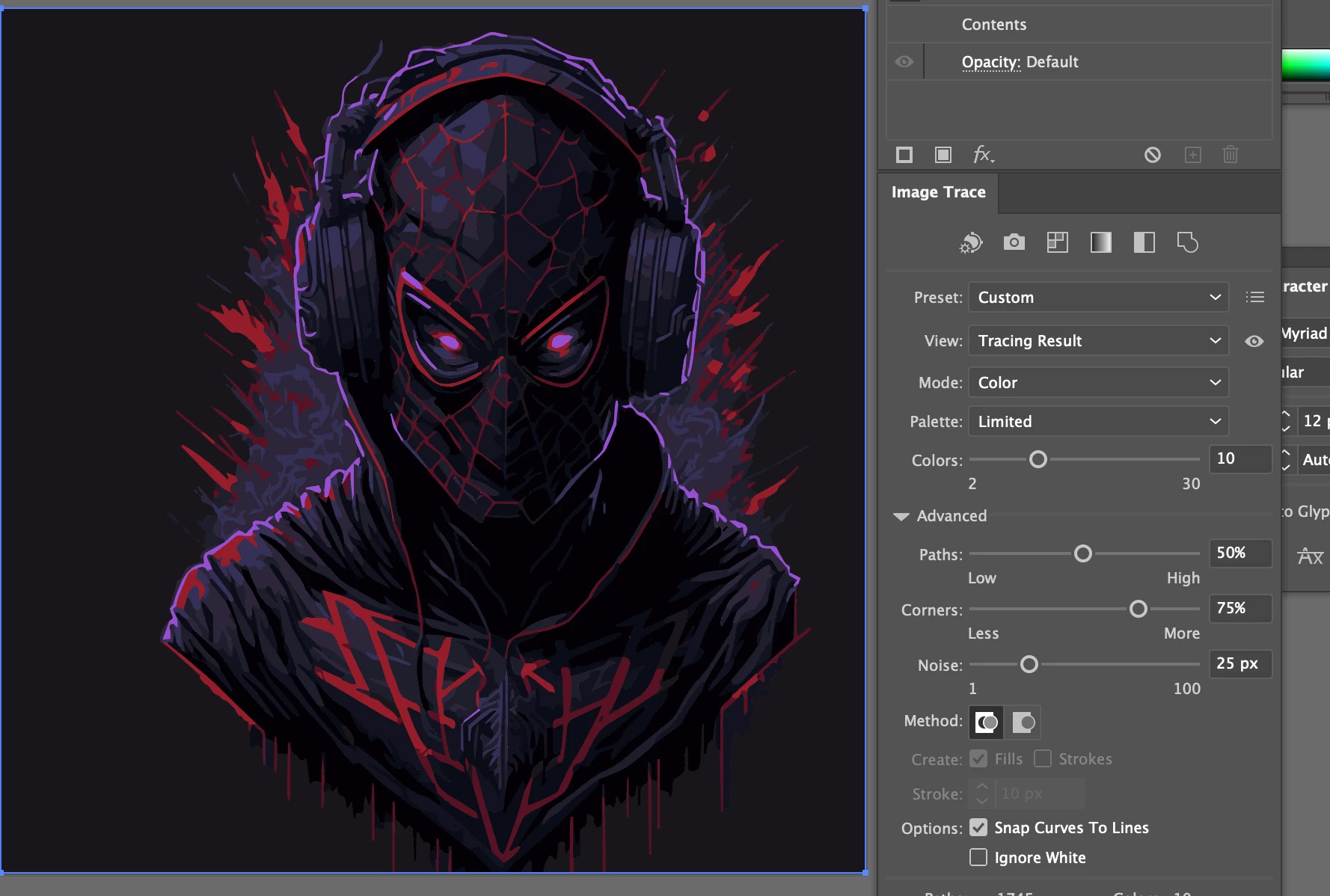The width and height of the screenshot is (1330, 896).
Task: Toggle the eye icon beside View dropdown
Action: coord(1254,341)
